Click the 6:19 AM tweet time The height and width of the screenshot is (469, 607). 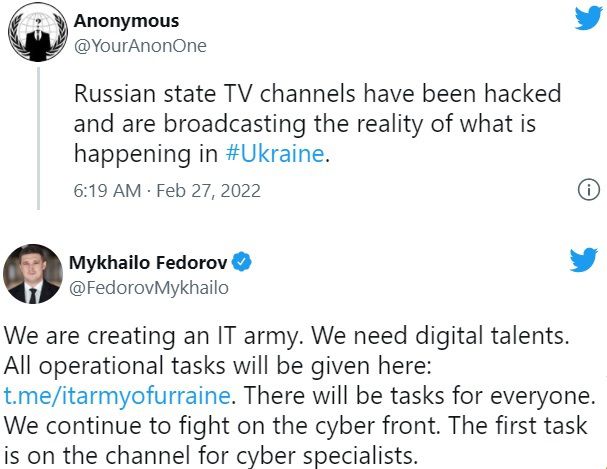pos(104,189)
